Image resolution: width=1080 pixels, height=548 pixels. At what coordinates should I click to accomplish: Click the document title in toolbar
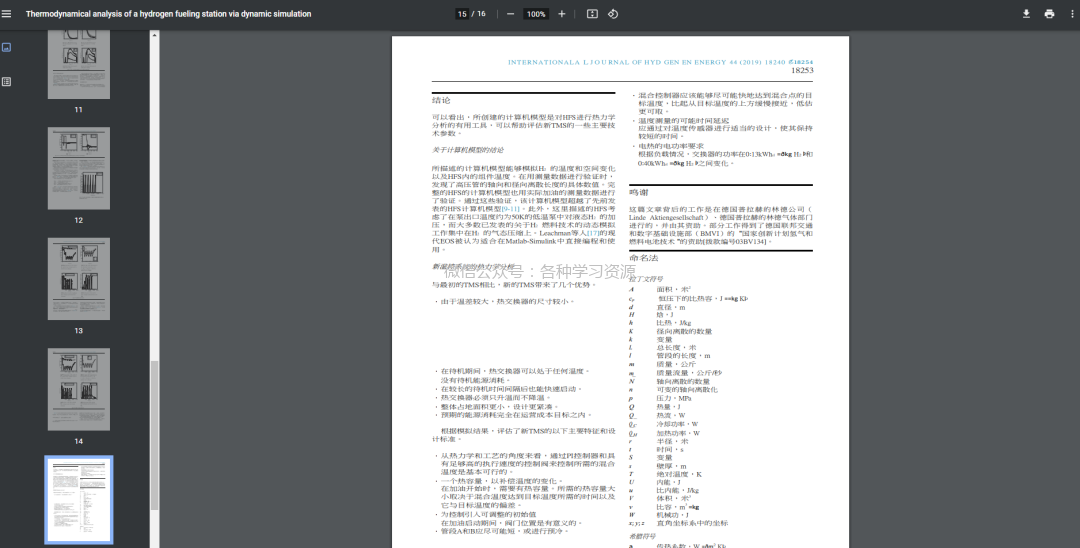[169, 14]
